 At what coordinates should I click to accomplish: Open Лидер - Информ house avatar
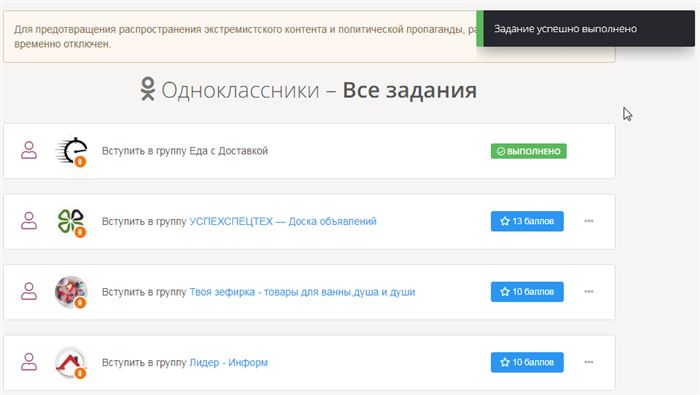71,362
